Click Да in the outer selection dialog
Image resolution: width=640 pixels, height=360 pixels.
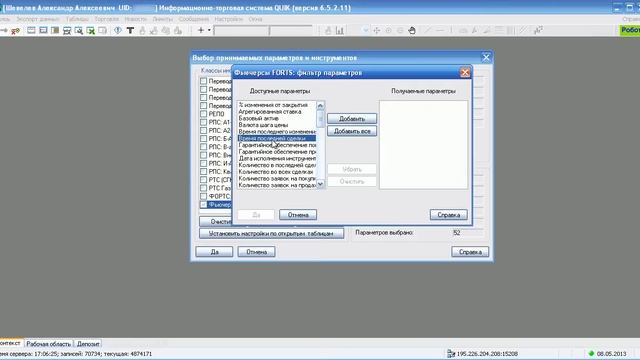click(214, 252)
